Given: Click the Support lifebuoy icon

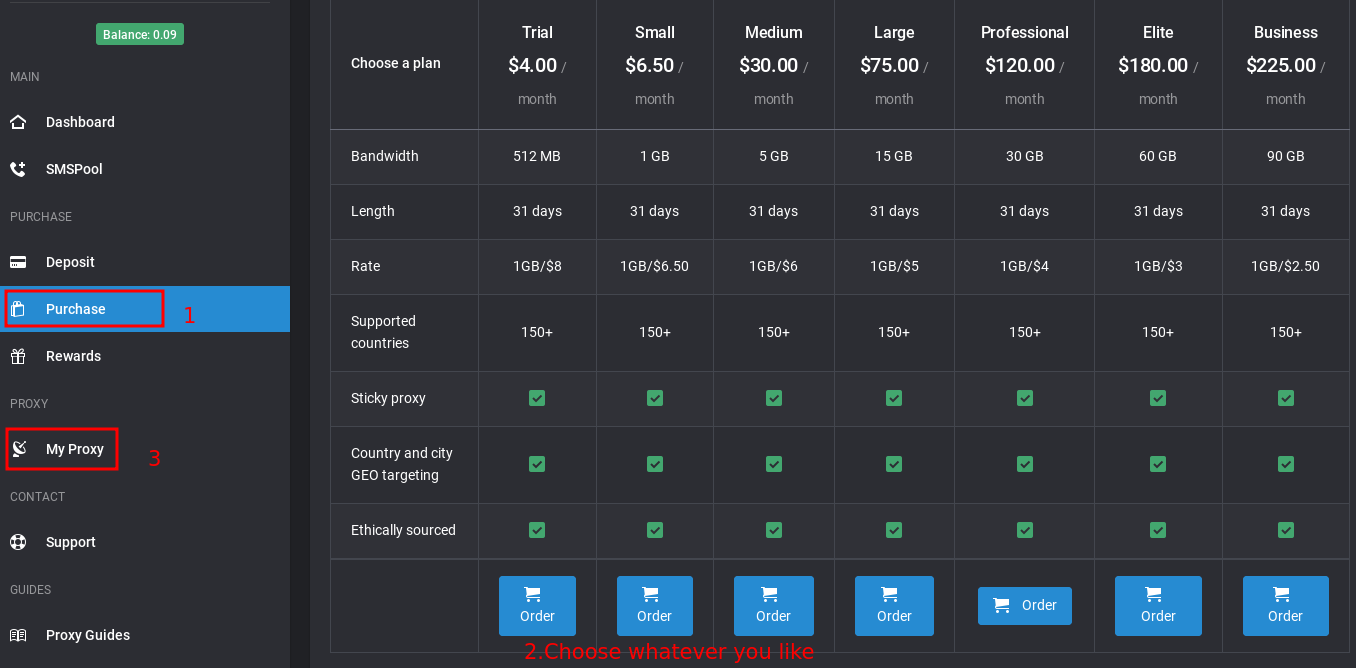Looking at the screenshot, I should coord(18,542).
